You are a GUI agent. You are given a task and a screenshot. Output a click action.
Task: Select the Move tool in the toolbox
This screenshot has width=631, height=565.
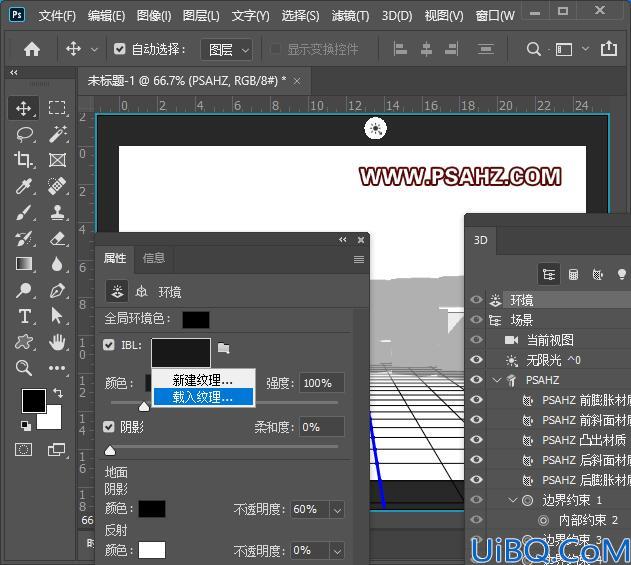point(24,108)
